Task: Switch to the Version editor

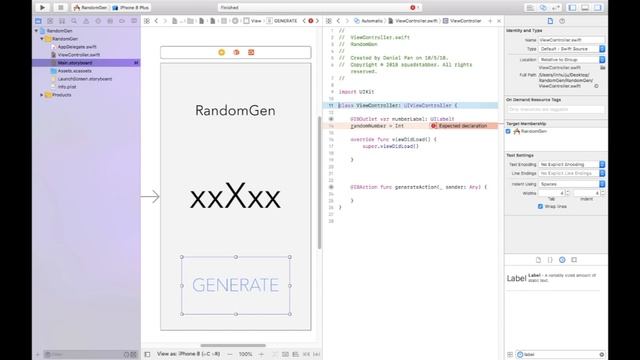Action: click(556, 8)
